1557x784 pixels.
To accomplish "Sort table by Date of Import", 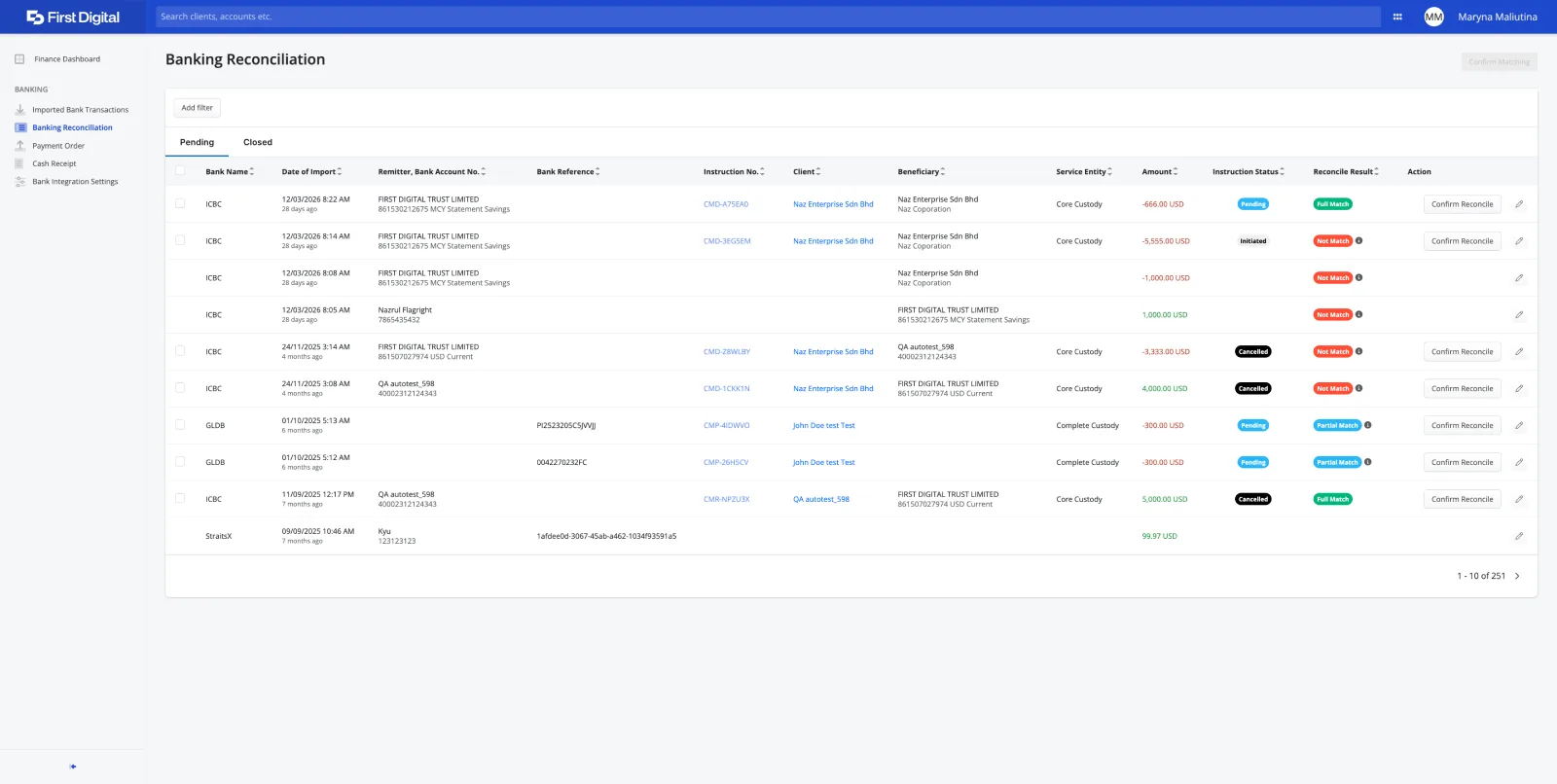I will (x=311, y=172).
